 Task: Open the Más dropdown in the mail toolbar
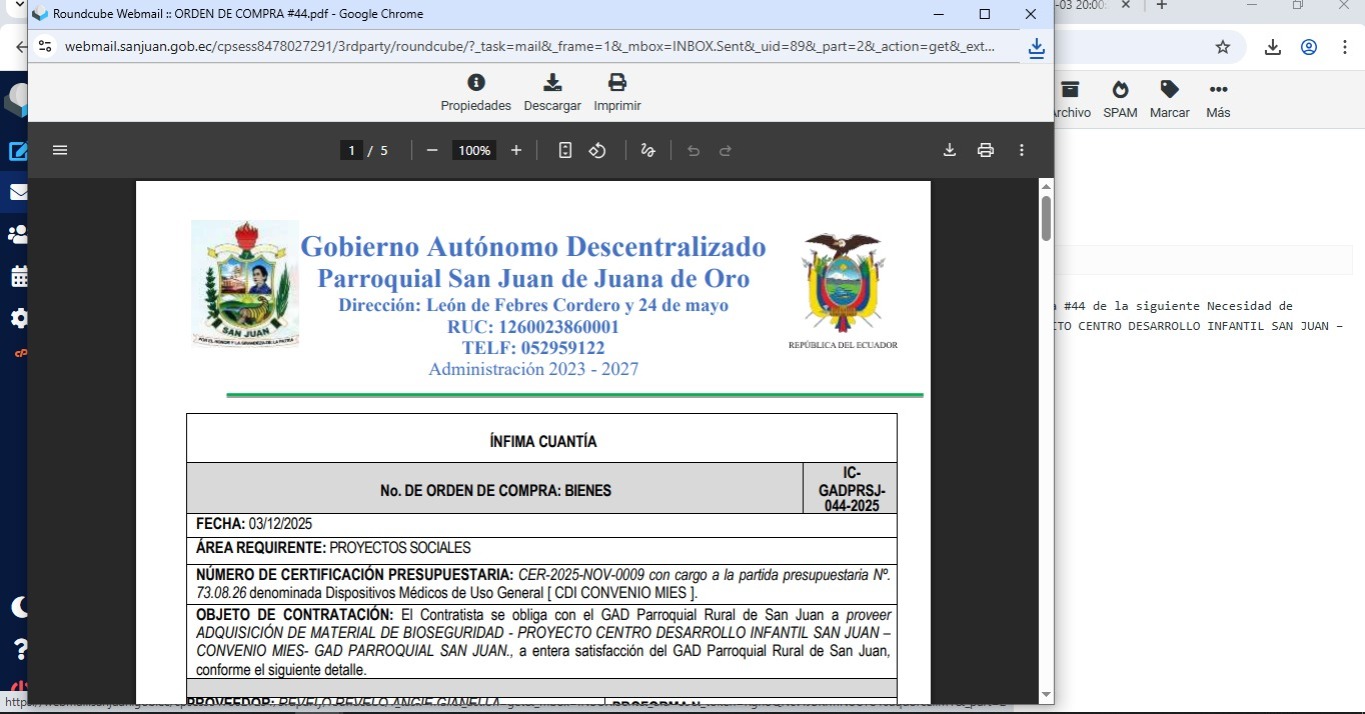1217,99
